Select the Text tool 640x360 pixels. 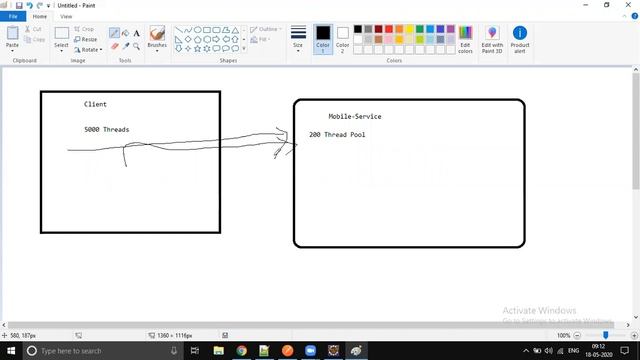(137, 33)
